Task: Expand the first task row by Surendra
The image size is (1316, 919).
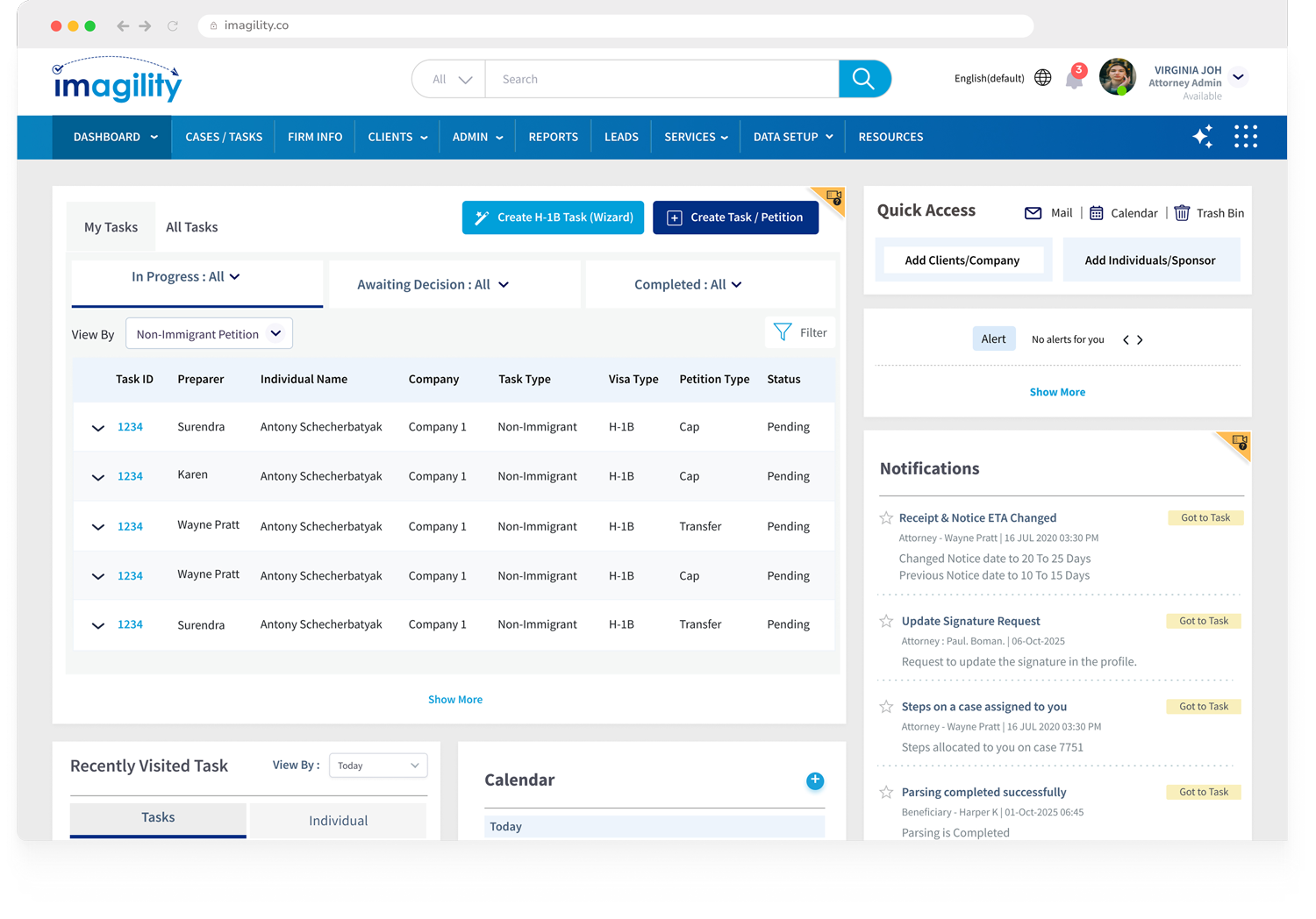Action: pos(98,428)
